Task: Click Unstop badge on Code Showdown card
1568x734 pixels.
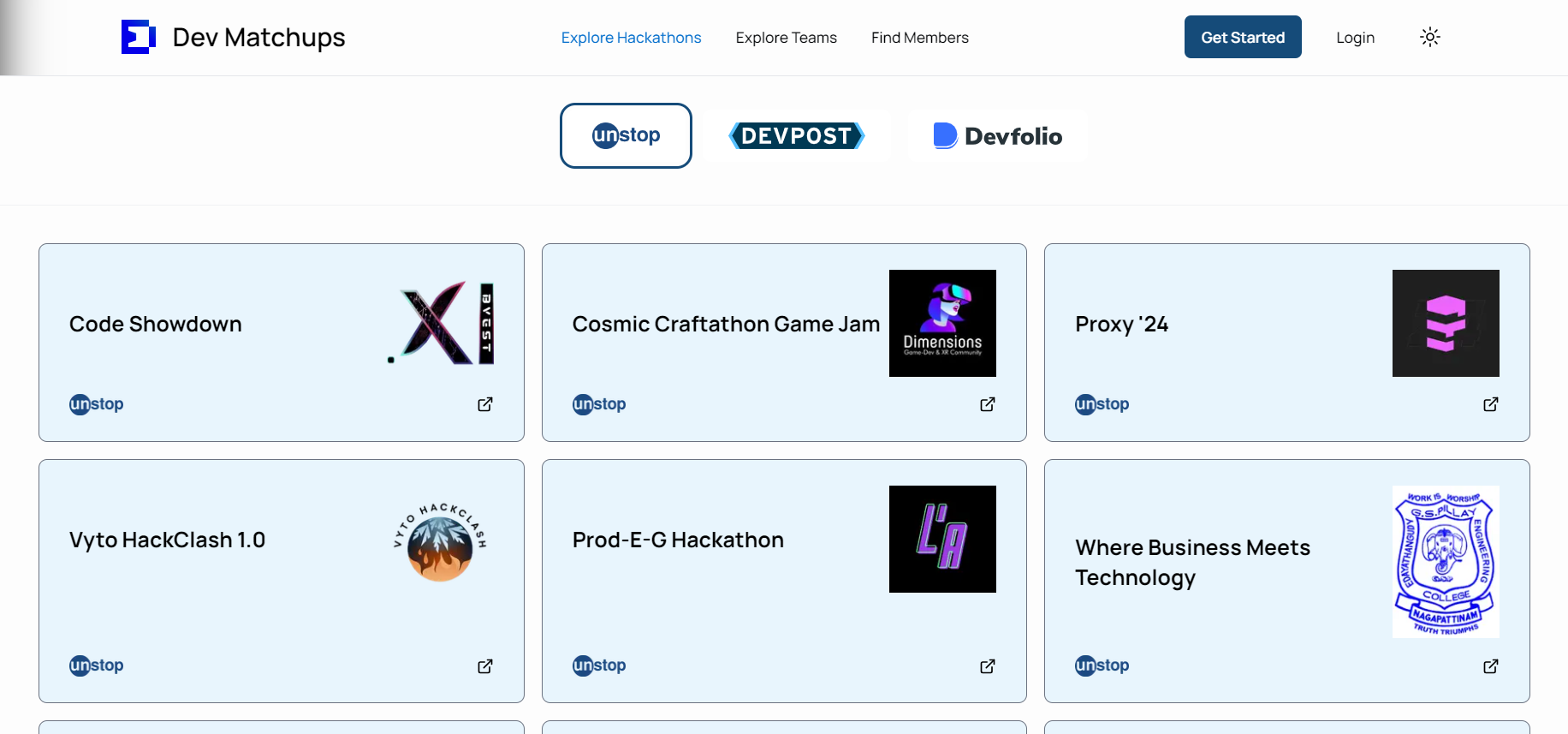Action: tap(96, 404)
